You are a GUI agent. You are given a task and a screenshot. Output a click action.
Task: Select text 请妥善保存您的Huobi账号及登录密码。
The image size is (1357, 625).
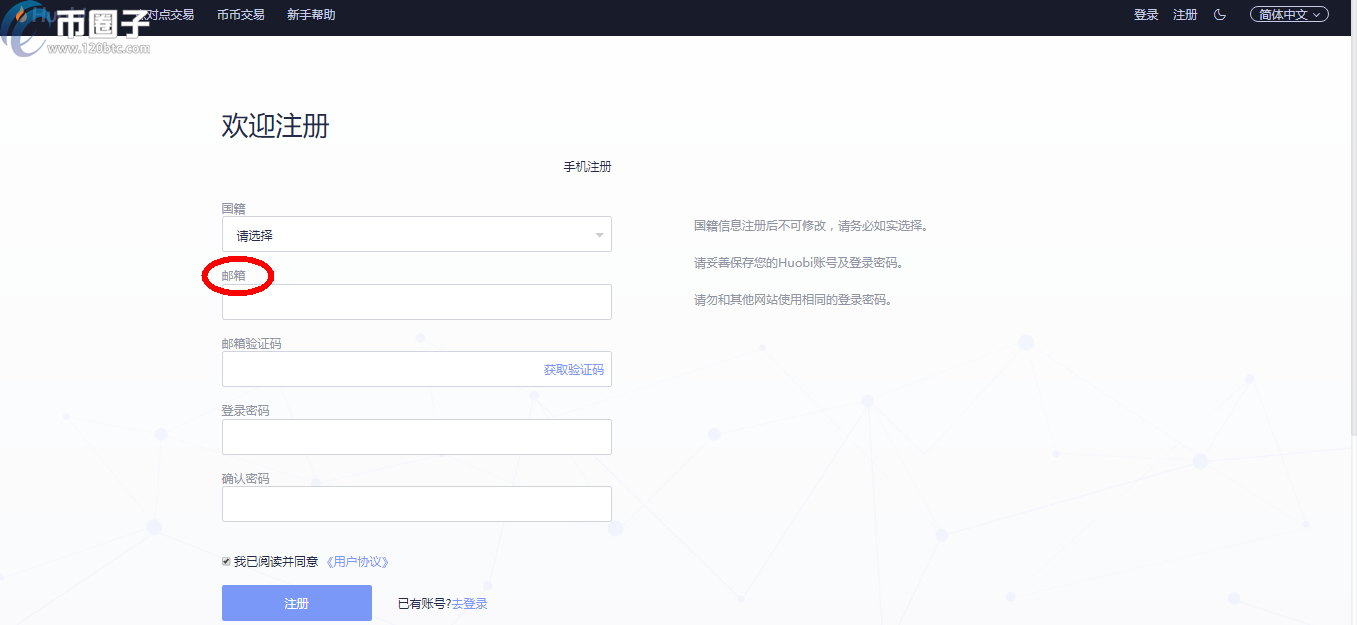(798, 263)
